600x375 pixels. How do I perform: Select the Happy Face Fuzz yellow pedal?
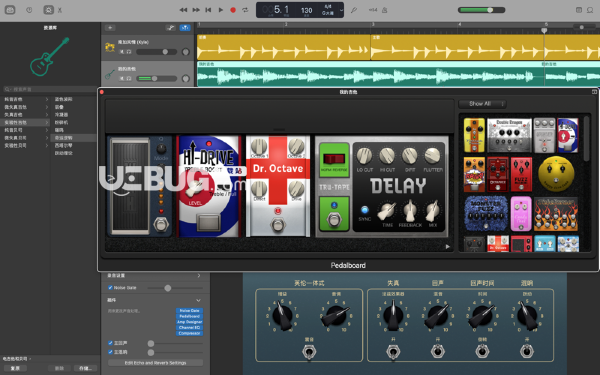[556, 174]
